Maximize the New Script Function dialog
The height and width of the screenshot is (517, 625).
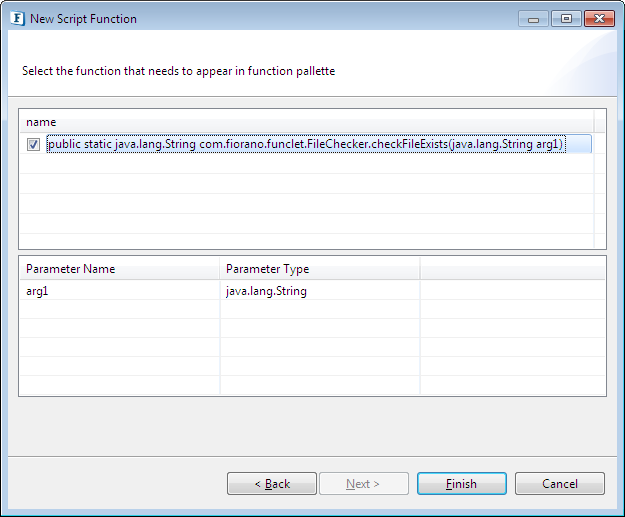pyautogui.click(x=566, y=19)
